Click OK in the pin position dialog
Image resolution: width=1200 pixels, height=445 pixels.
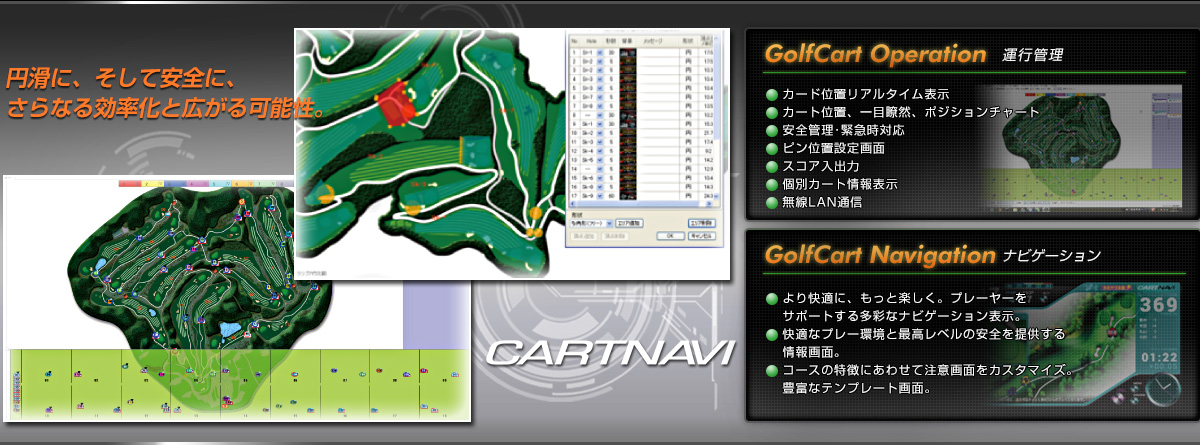[671, 235]
